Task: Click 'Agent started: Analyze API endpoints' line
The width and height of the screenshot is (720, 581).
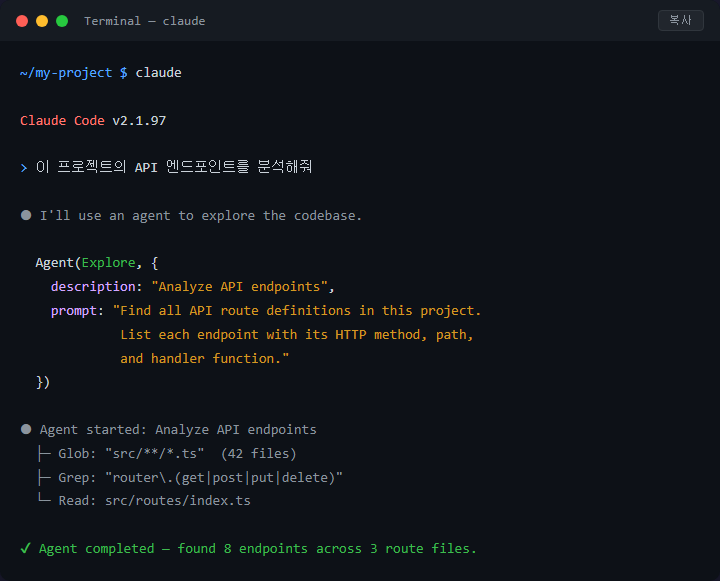Action: coord(178,429)
